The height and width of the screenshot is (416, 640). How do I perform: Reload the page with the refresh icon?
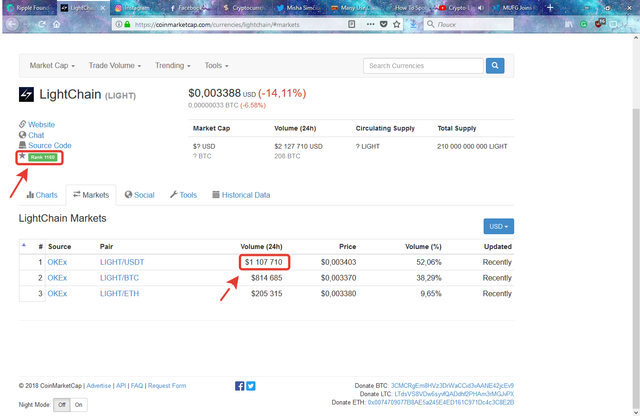42,24
